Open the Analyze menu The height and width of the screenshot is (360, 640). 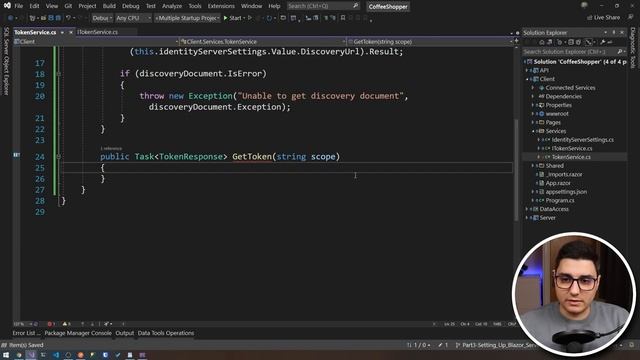click(171, 6)
